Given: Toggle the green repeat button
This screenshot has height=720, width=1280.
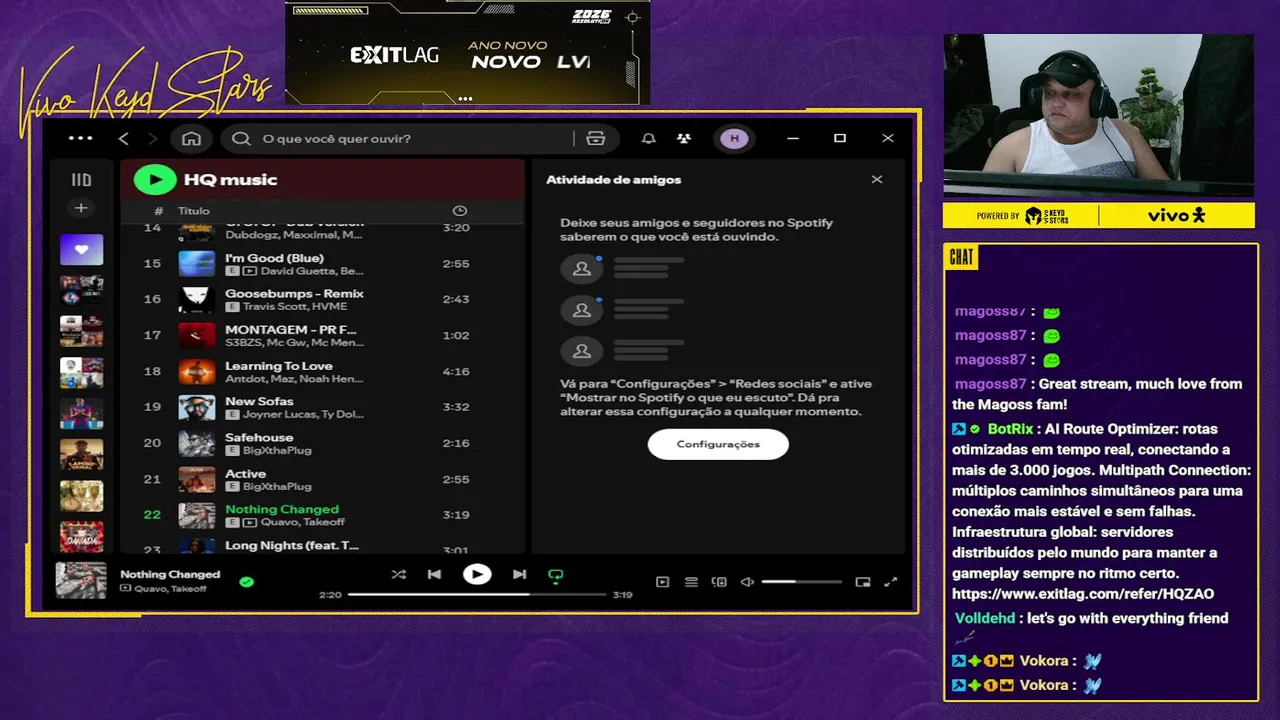Looking at the screenshot, I should pyautogui.click(x=556, y=575).
